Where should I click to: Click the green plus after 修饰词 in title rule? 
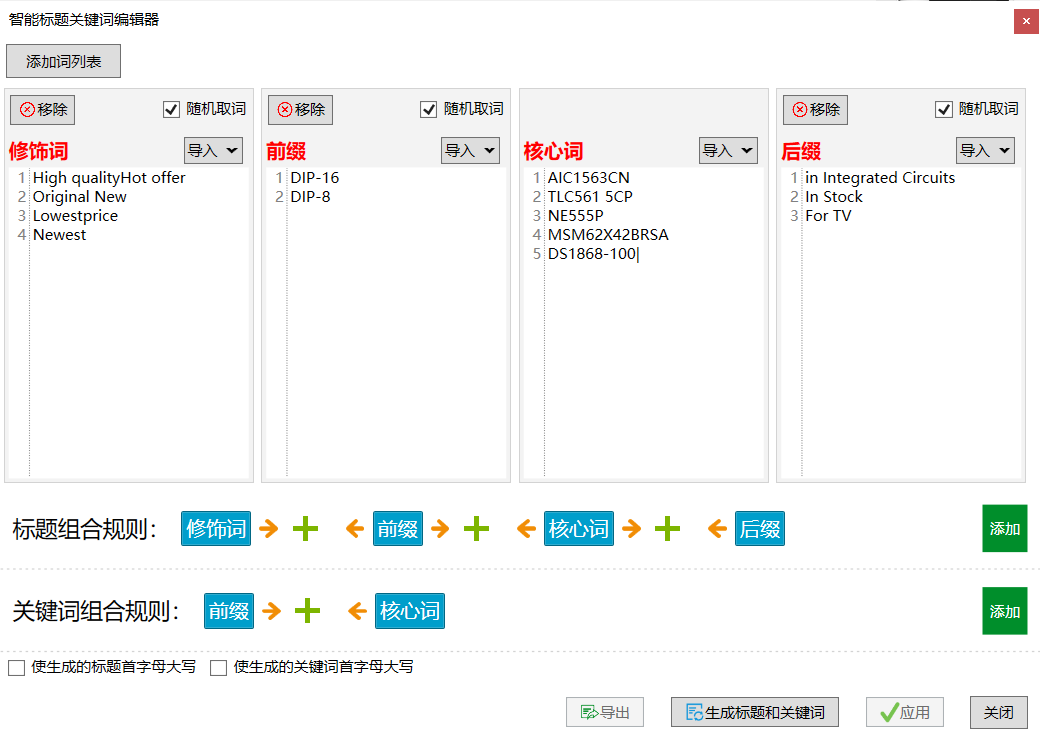click(x=305, y=529)
